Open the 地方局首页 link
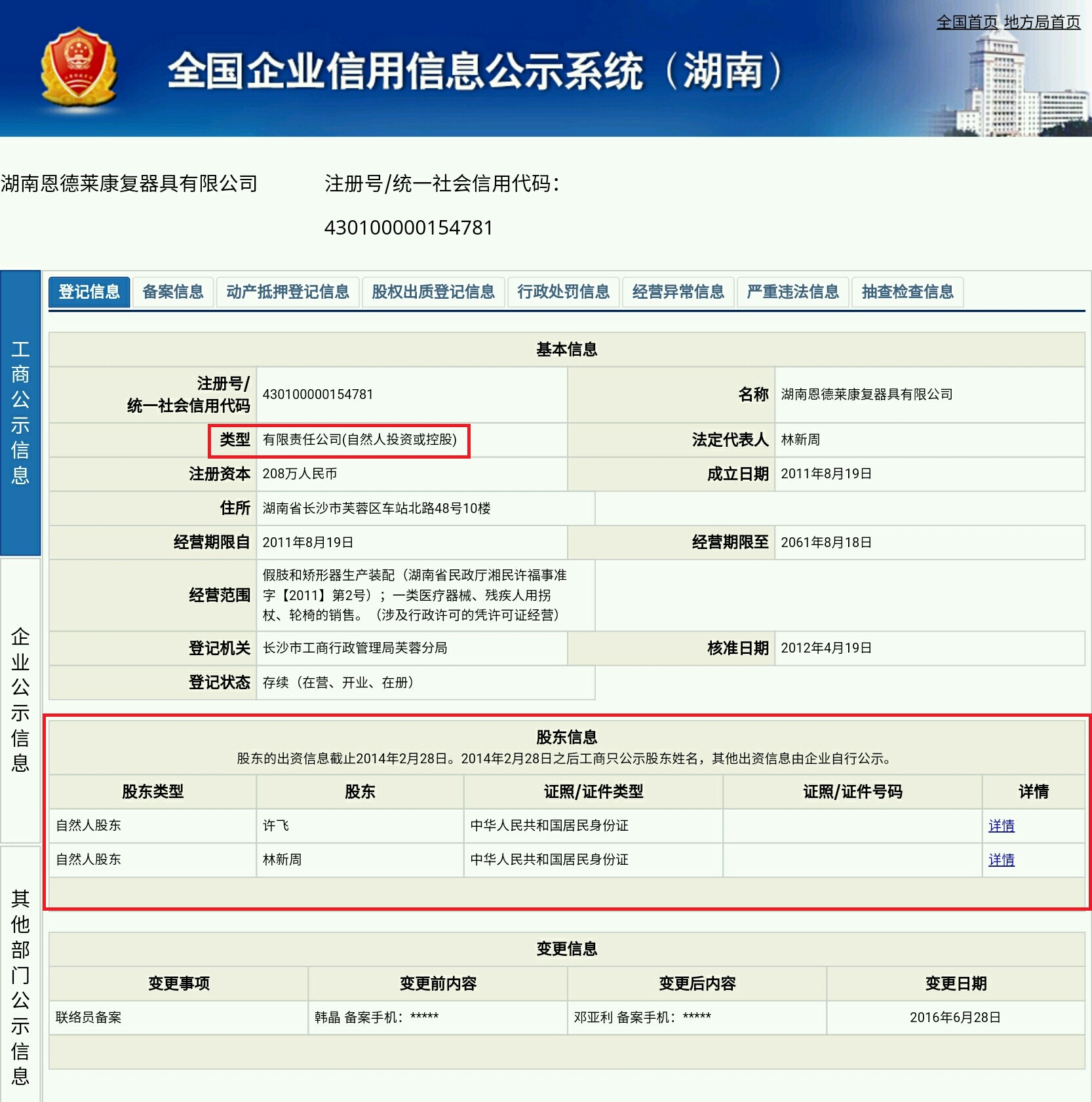 pyautogui.click(x=1042, y=22)
